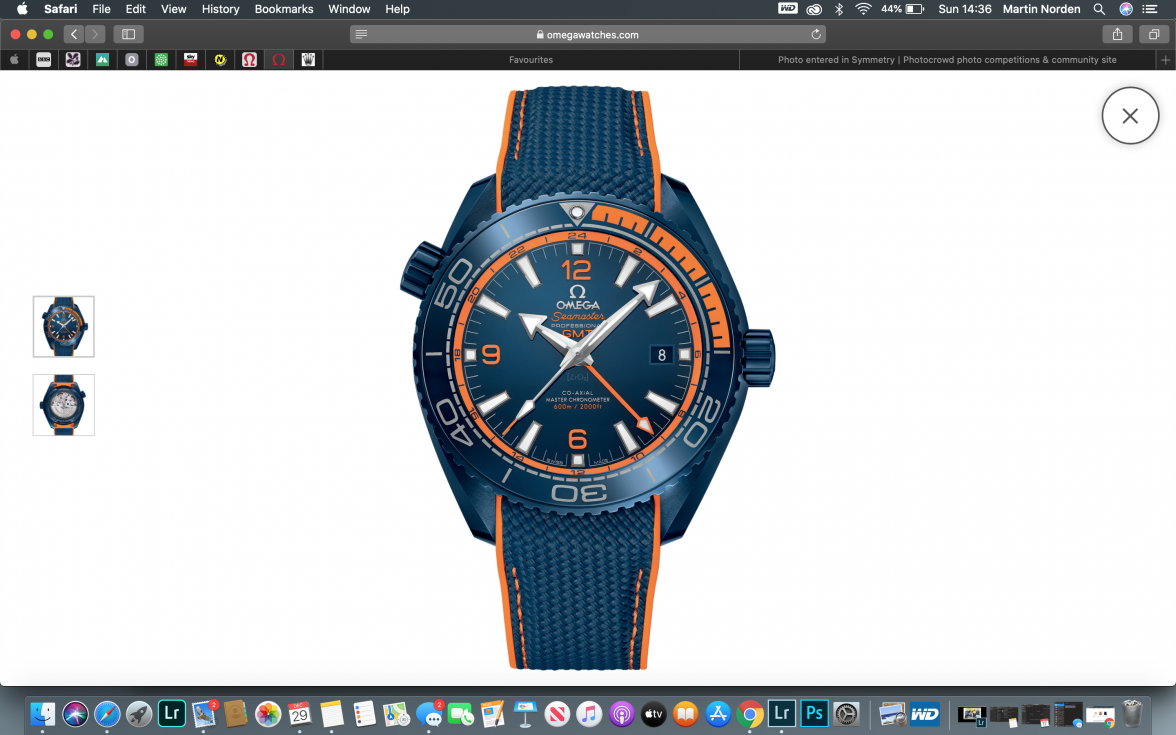Open the File menu
The width and height of the screenshot is (1176, 735).
pyautogui.click(x=101, y=9)
